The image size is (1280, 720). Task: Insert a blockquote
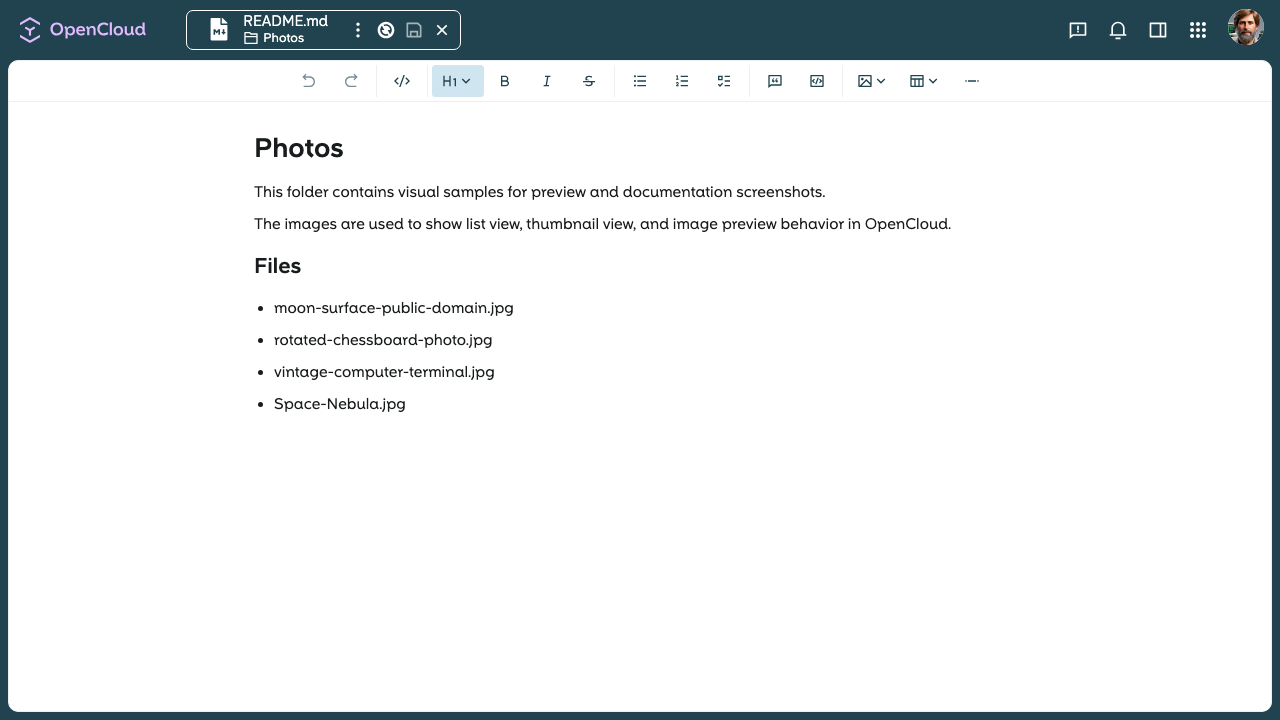tap(775, 81)
